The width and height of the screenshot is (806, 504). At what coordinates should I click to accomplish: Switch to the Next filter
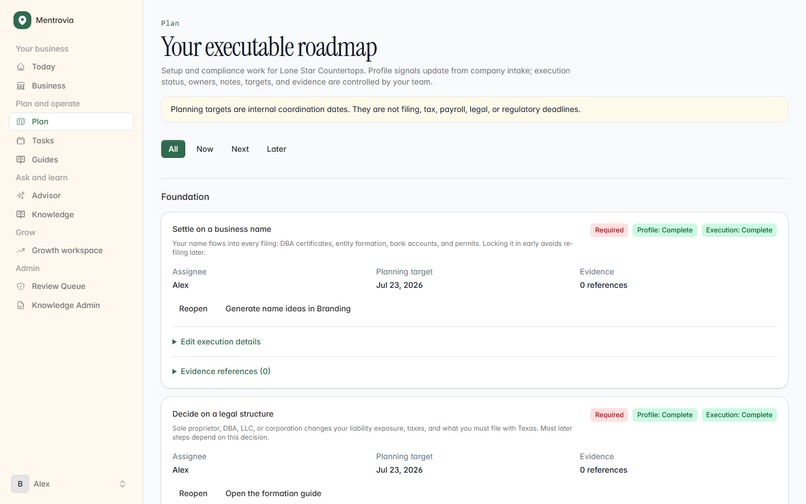tap(240, 149)
